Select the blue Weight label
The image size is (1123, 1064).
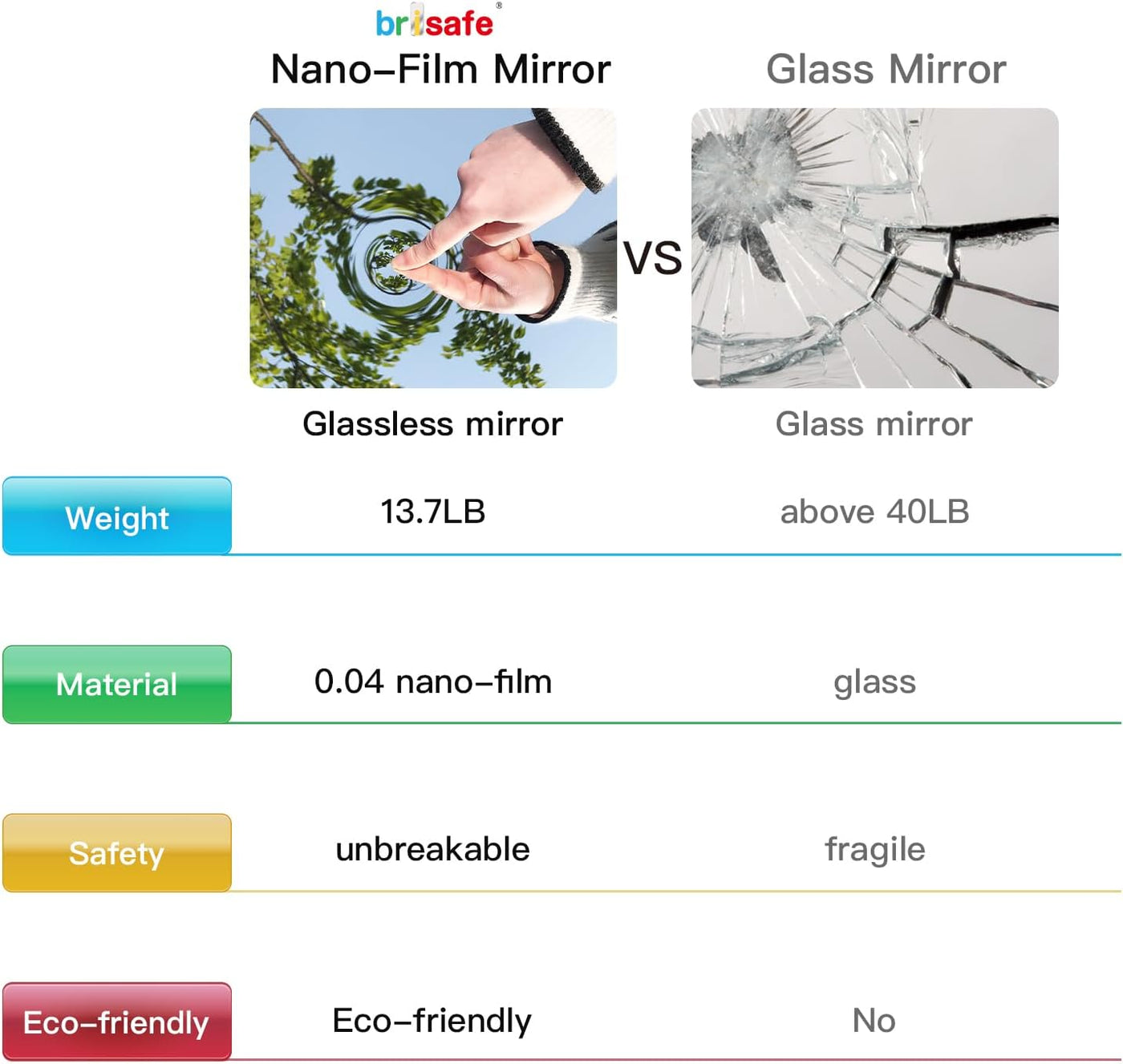coord(117,516)
